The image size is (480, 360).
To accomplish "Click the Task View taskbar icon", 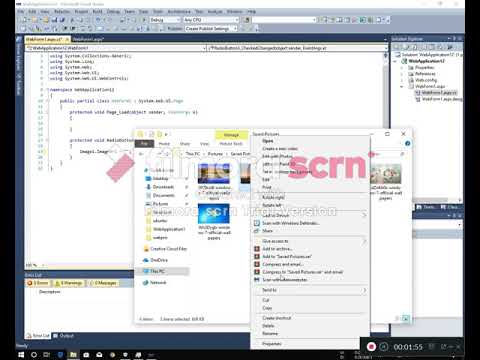I will pyautogui.click(x=47, y=355).
